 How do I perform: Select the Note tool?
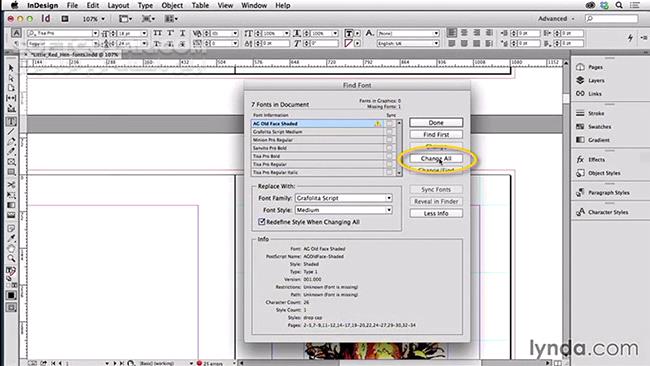11,228
